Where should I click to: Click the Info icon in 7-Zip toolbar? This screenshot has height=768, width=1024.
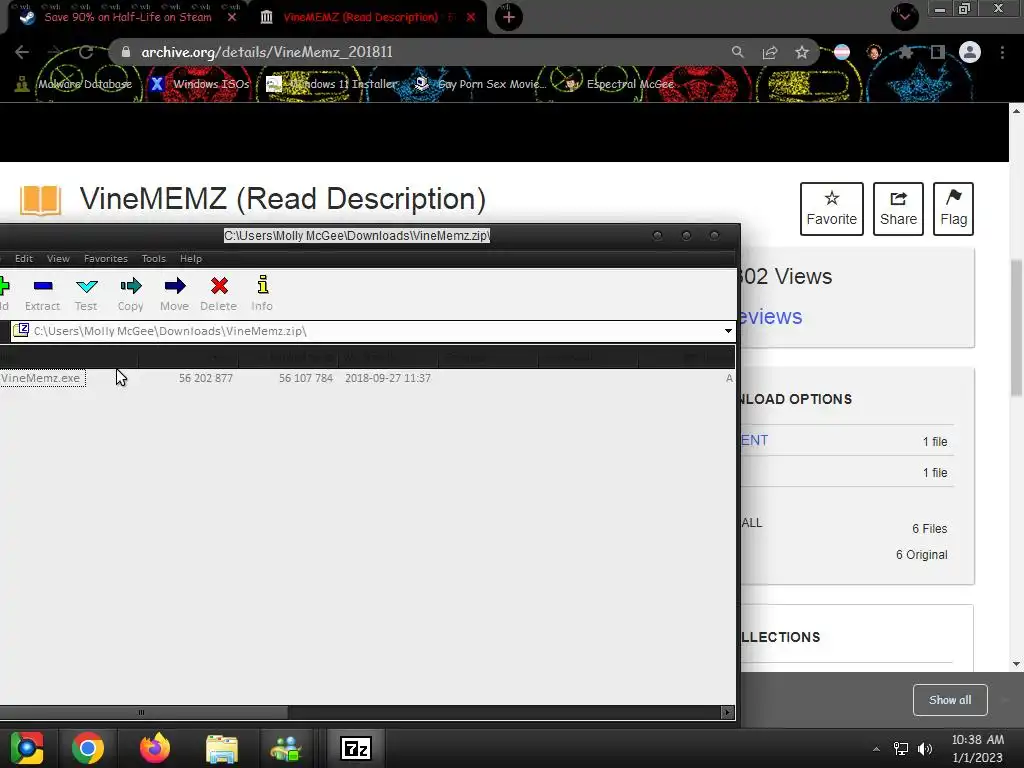[263, 285]
